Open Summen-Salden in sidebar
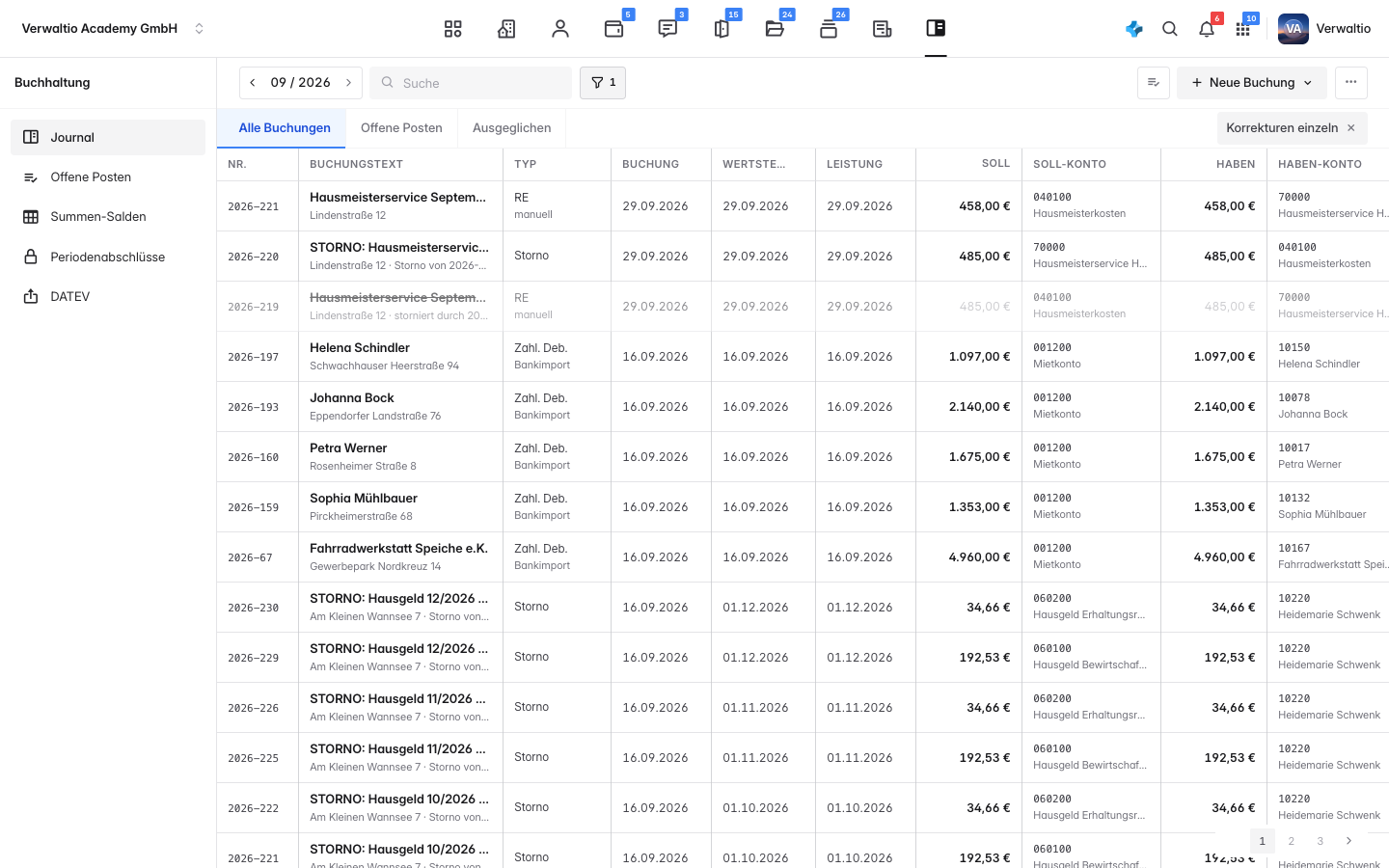1389x868 pixels. click(108, 217)
